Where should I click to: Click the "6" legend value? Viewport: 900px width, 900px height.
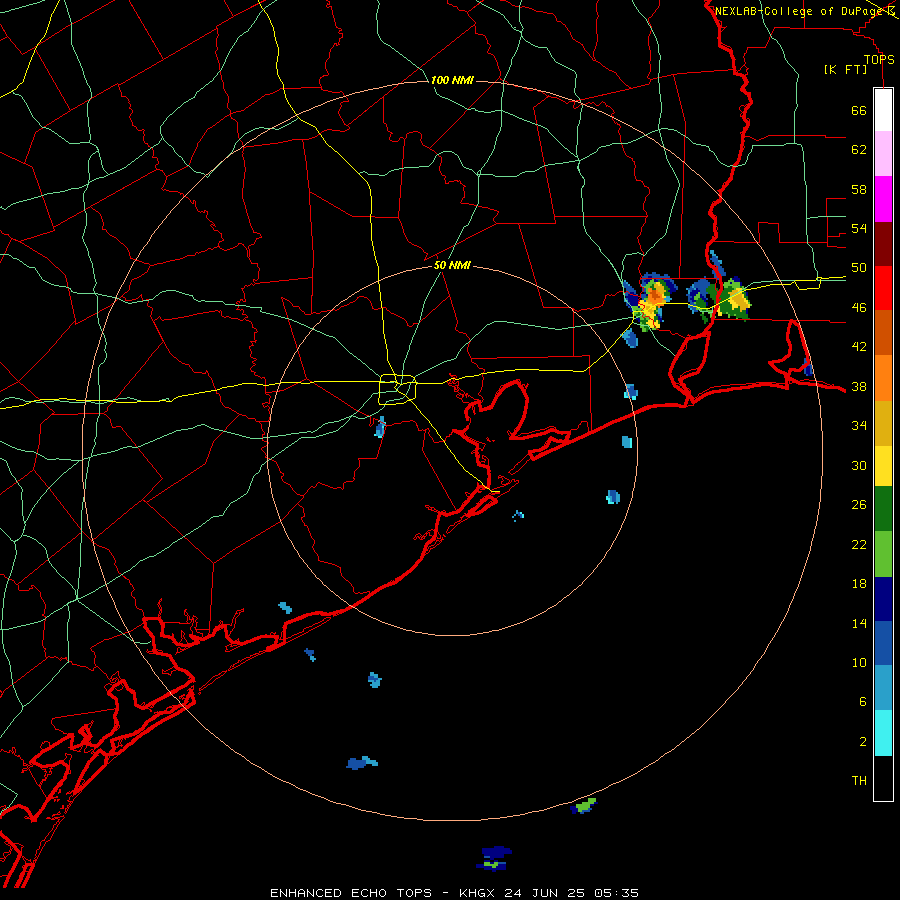(863, 702)
